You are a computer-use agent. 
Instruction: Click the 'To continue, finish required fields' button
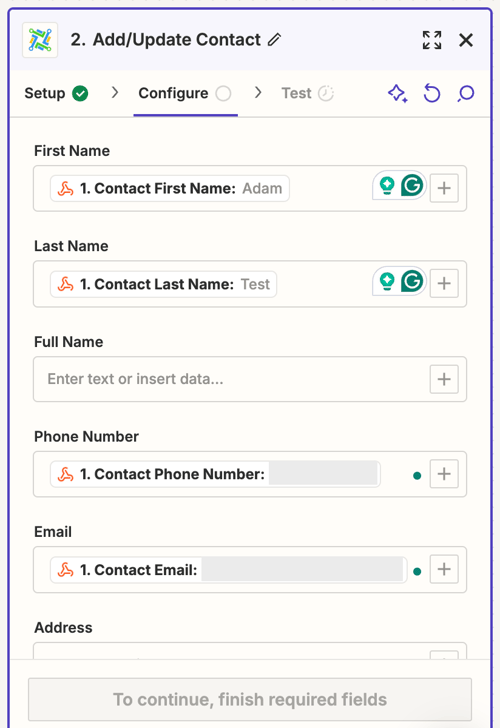coord(250,700)
